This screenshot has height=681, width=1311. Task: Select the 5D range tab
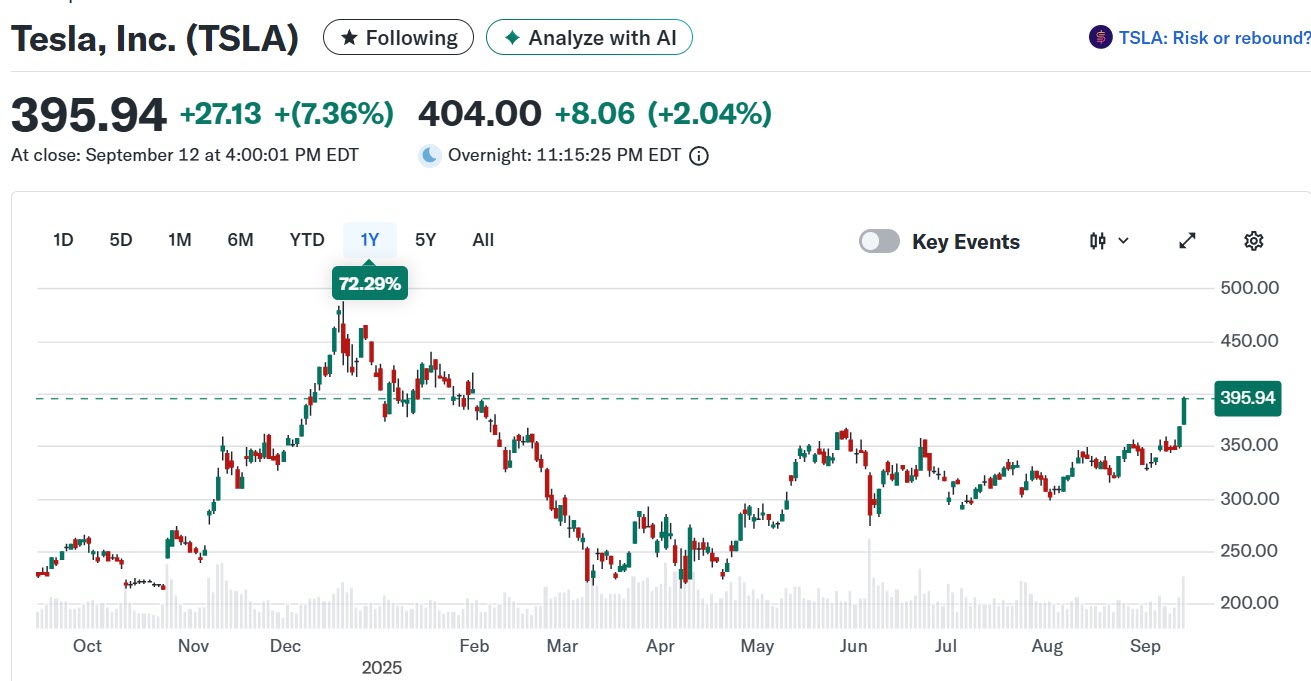121,240
